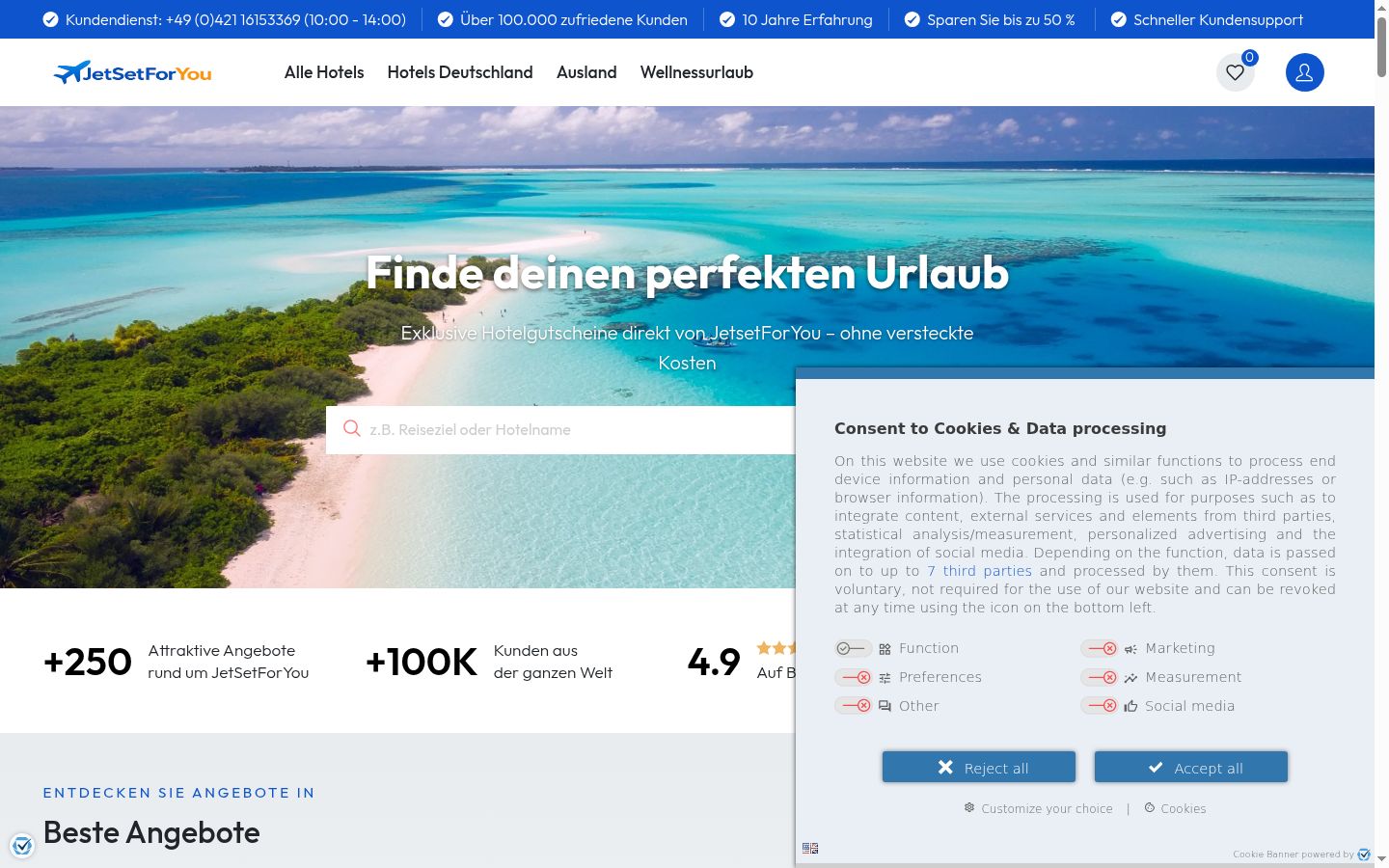The image size is (1389, 868).
Task: Accept all cookies
Action: coord(1191,768)
